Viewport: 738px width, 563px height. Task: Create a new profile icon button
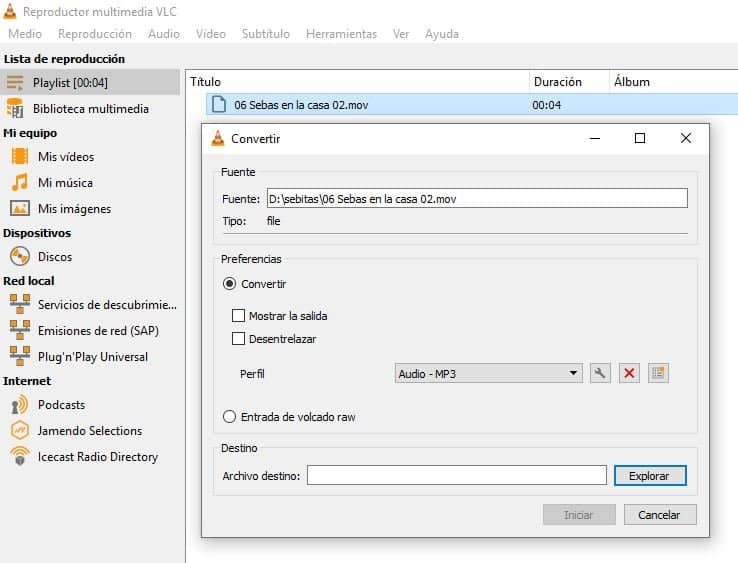(658, 374)
